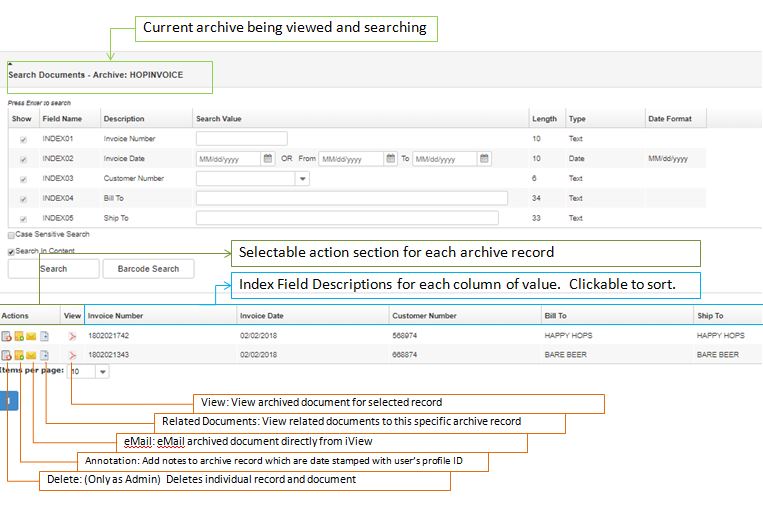Delete the 1802021742 invoice record

coord(6,336)
